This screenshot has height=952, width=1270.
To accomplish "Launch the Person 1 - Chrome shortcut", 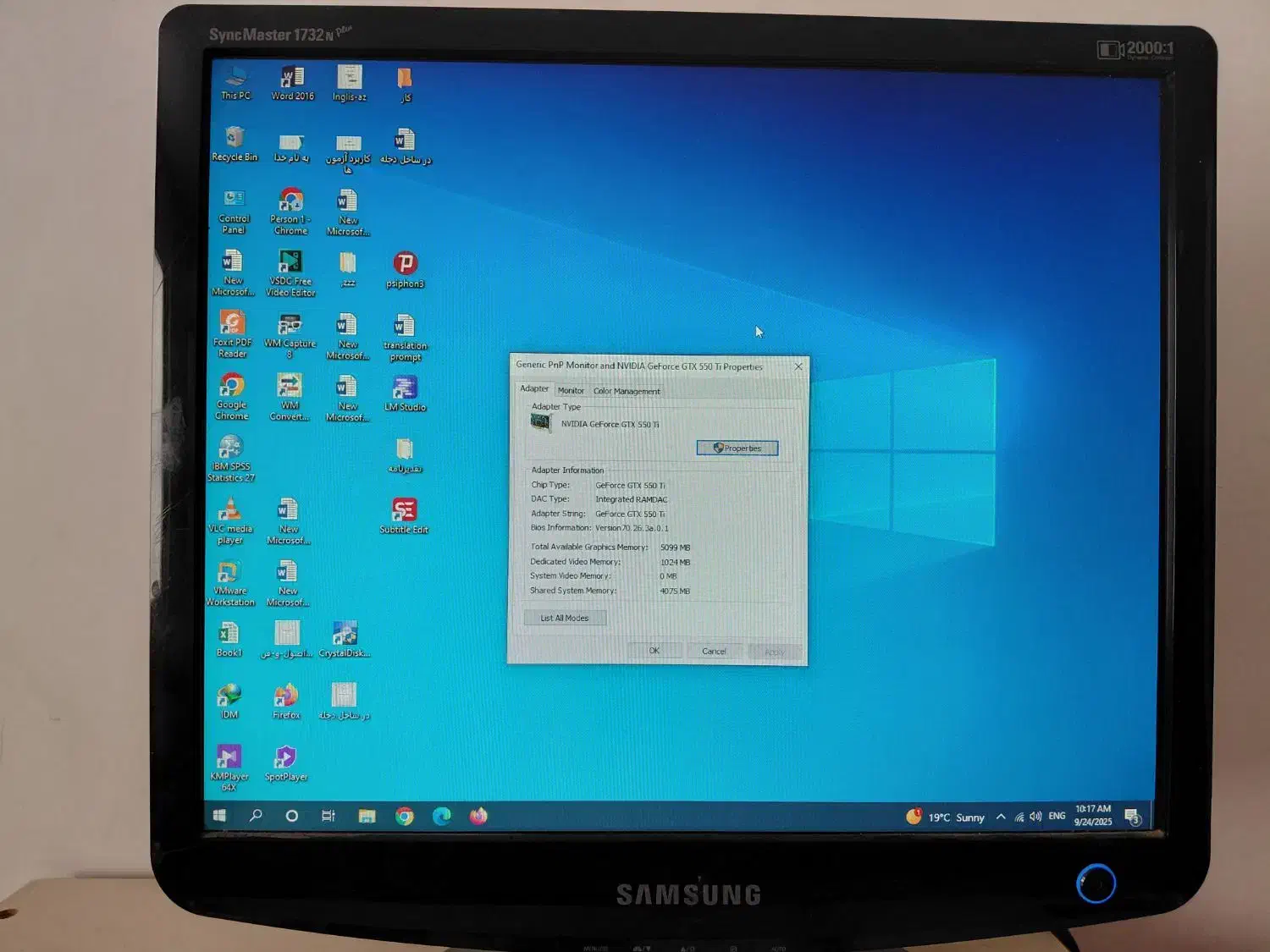I will (290, 212).
